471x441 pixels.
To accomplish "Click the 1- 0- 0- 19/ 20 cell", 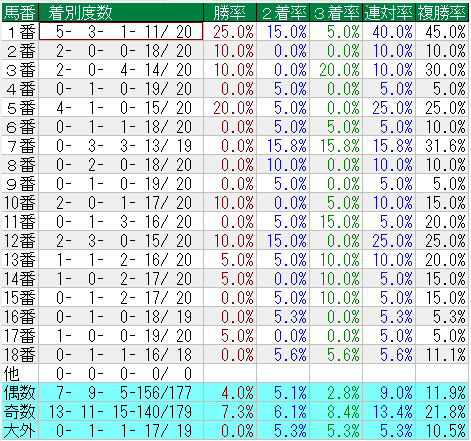I will pos(121,336).
